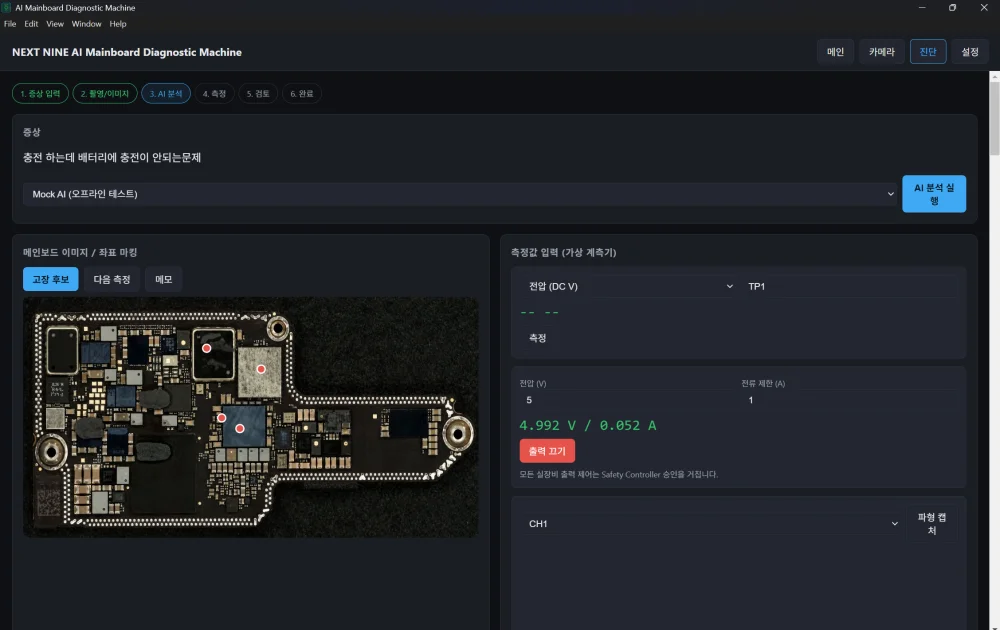
Task: Click the symptom text 충전 하는데 배터리에 충전이 안되는문제
Action: (112, 158)
